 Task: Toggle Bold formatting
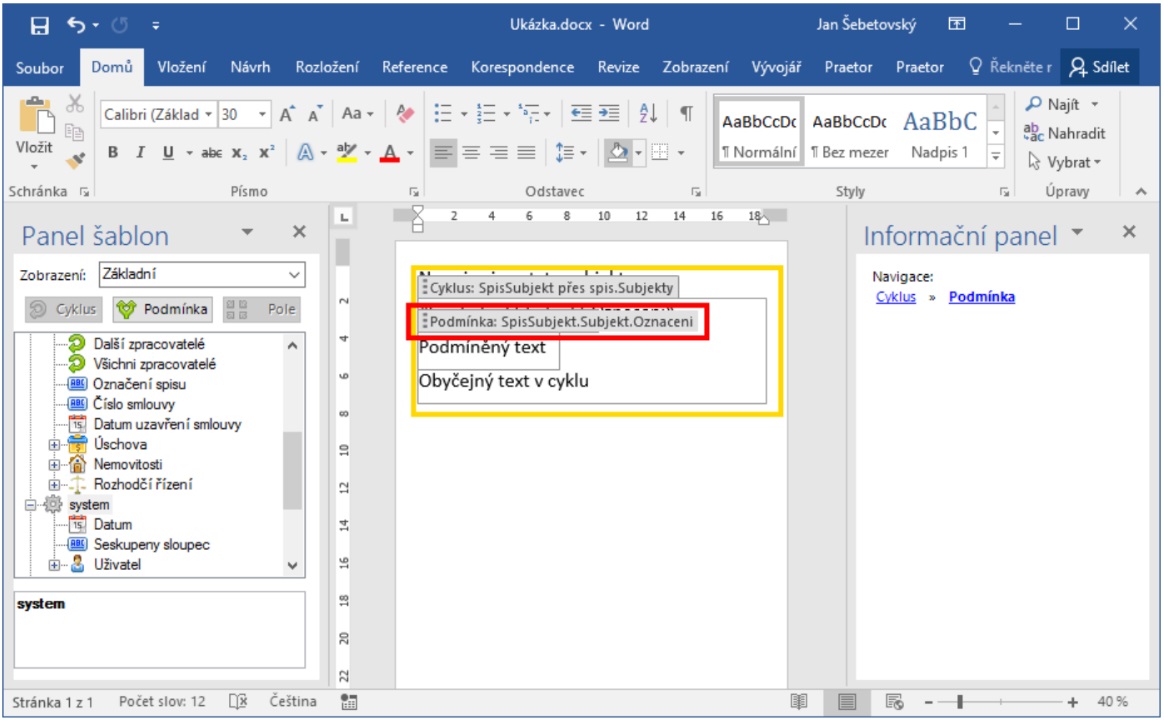click(113, 153)
